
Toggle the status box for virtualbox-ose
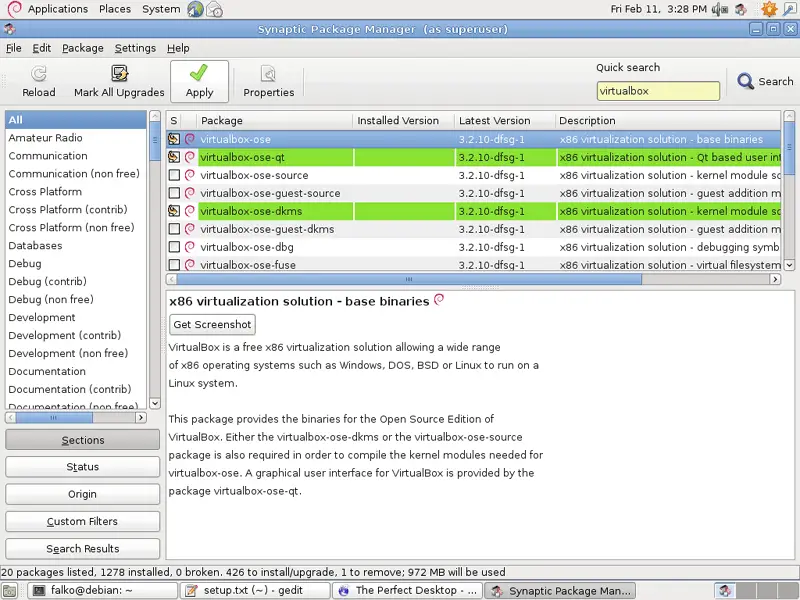coord(174,139)
